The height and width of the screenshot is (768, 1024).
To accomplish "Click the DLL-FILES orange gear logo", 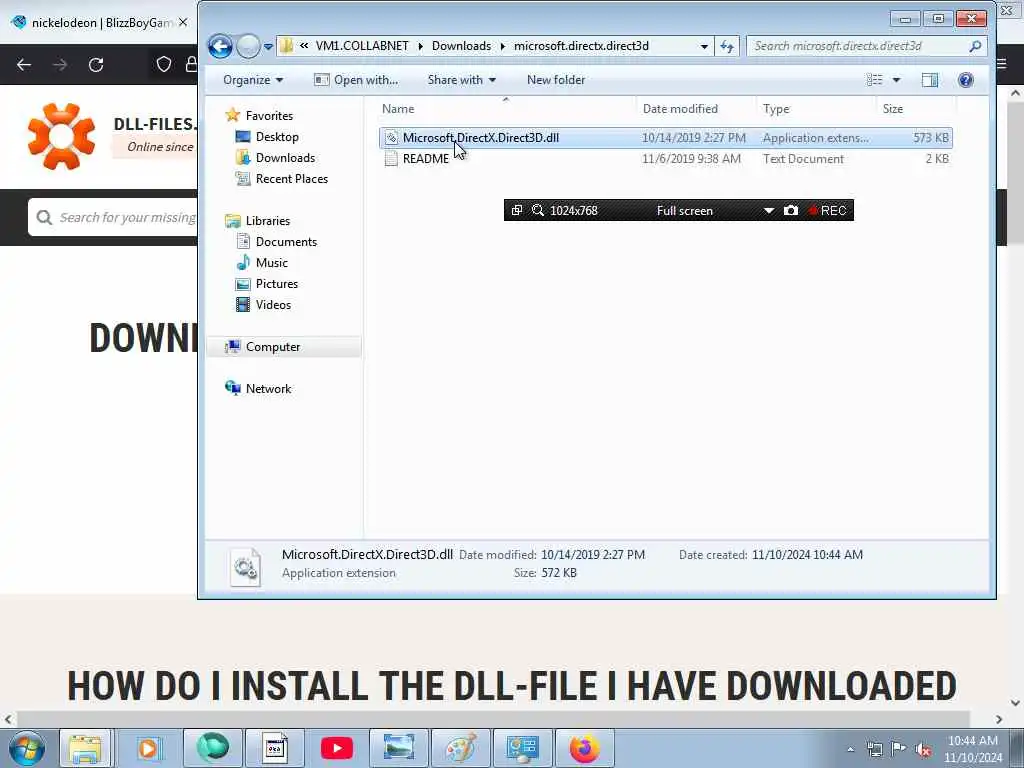I will click(x=61, y=136).
